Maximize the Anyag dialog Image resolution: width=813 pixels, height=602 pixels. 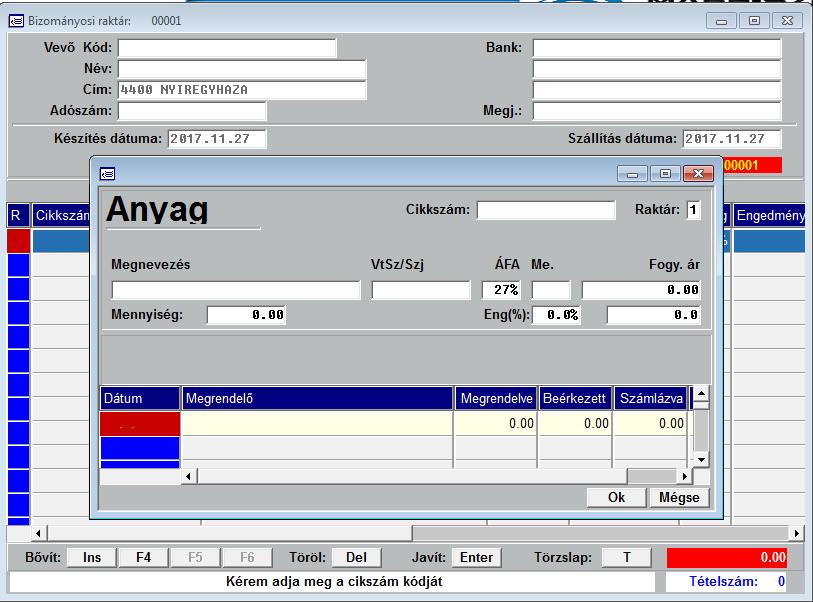click(665, 174)
